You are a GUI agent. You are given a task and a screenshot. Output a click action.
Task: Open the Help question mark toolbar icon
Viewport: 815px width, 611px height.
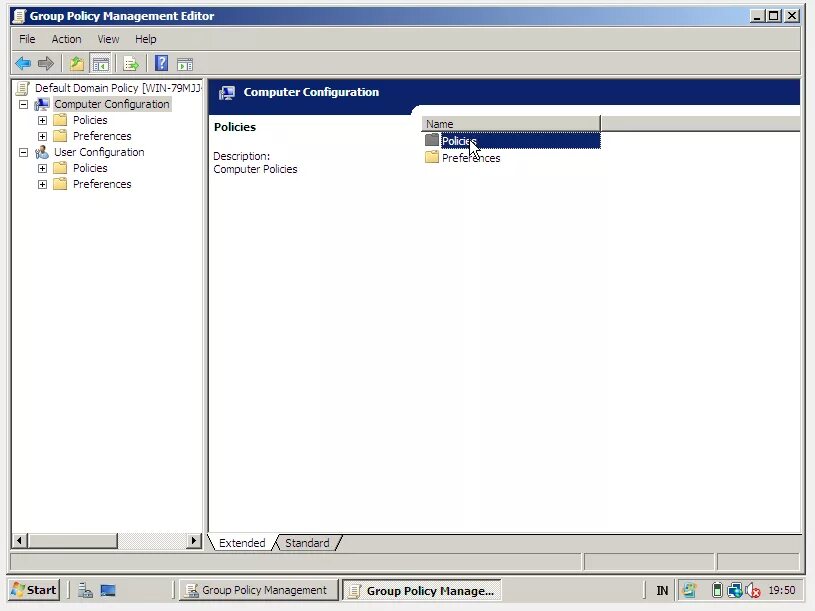point(162,63)
